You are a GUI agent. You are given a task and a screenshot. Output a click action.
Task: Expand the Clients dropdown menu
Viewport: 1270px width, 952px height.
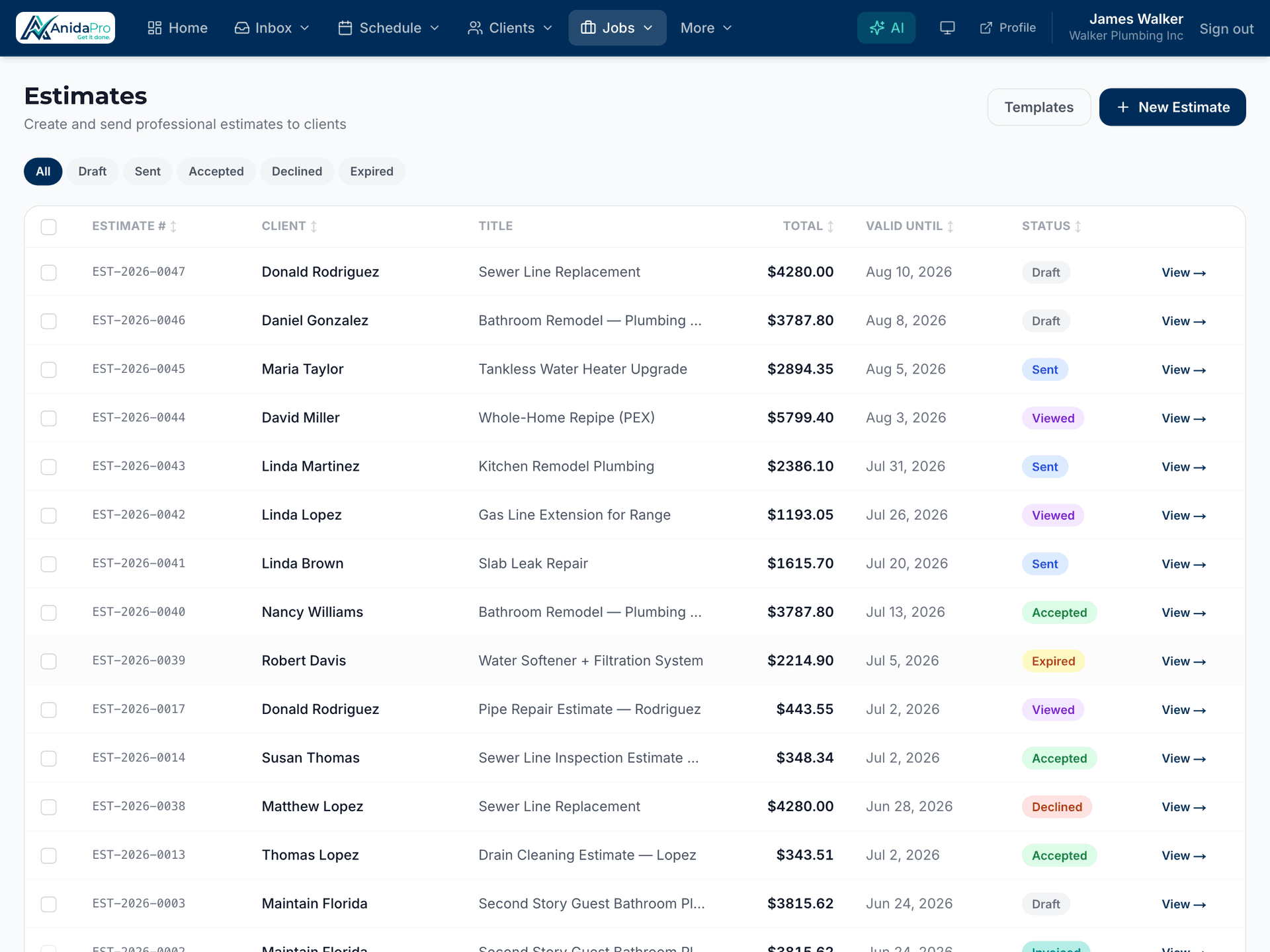509,28
